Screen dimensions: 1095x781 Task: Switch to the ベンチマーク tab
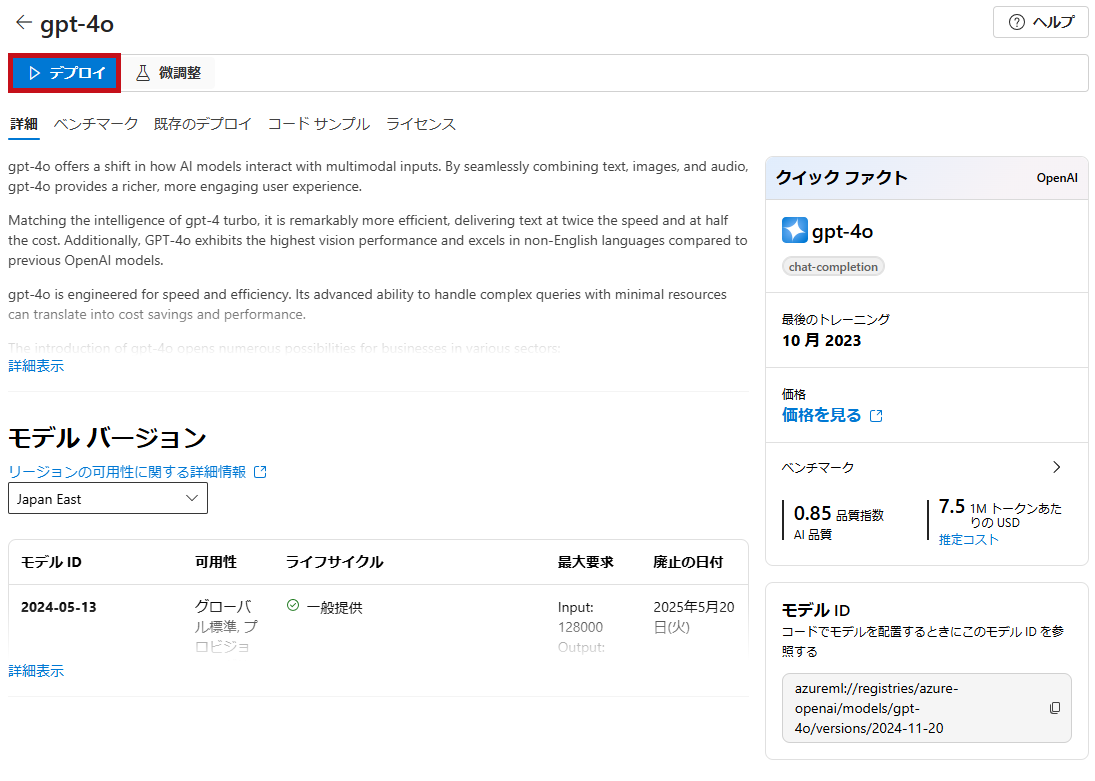click(x=96, y=124)
